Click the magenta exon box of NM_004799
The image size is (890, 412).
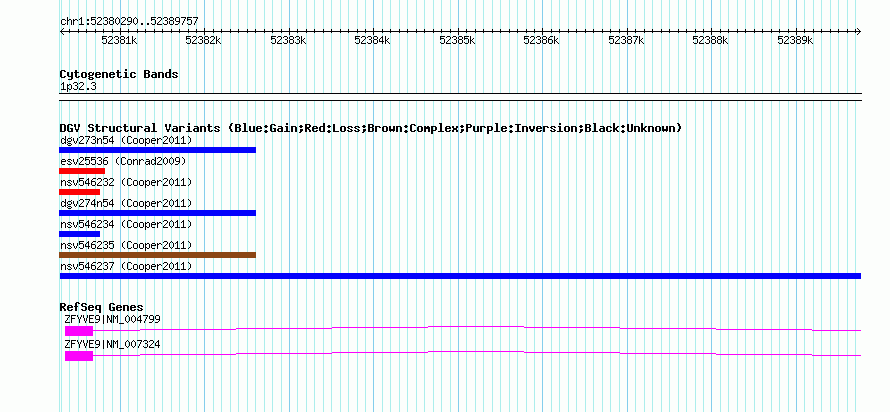click(79, 330)
